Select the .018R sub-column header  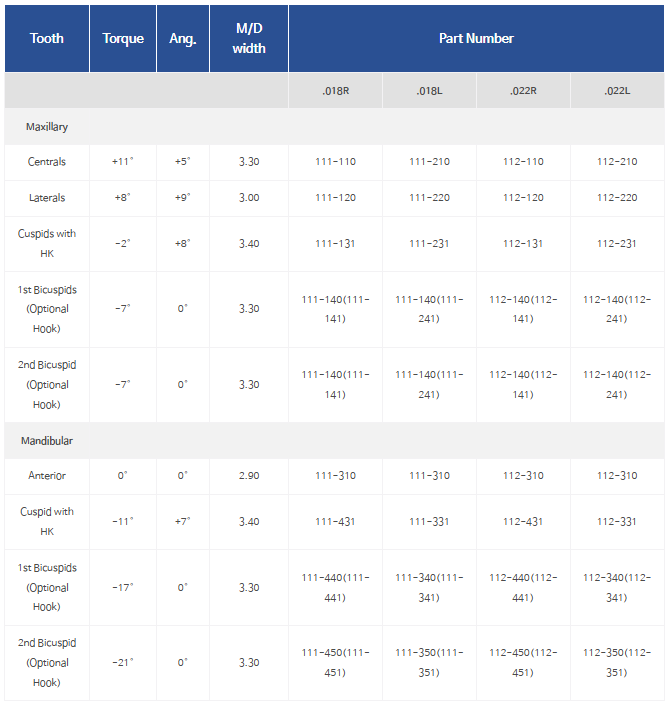335,91
